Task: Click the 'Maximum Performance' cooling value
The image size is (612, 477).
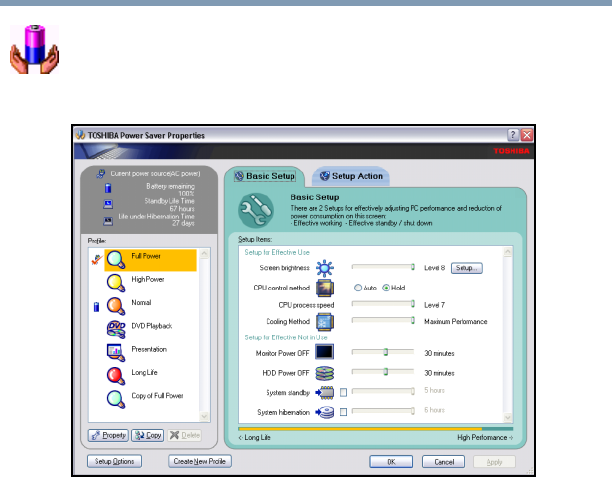Action: tap(455, 322)
